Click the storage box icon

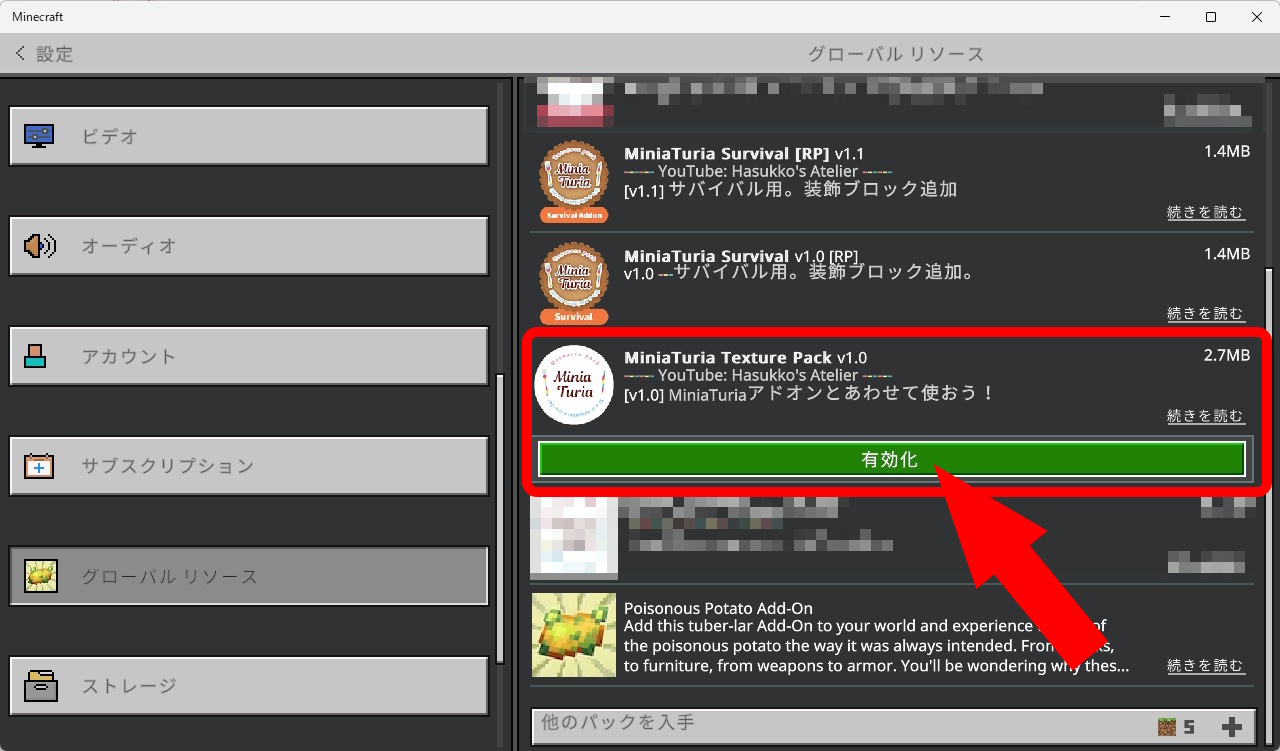click(40, 686)
